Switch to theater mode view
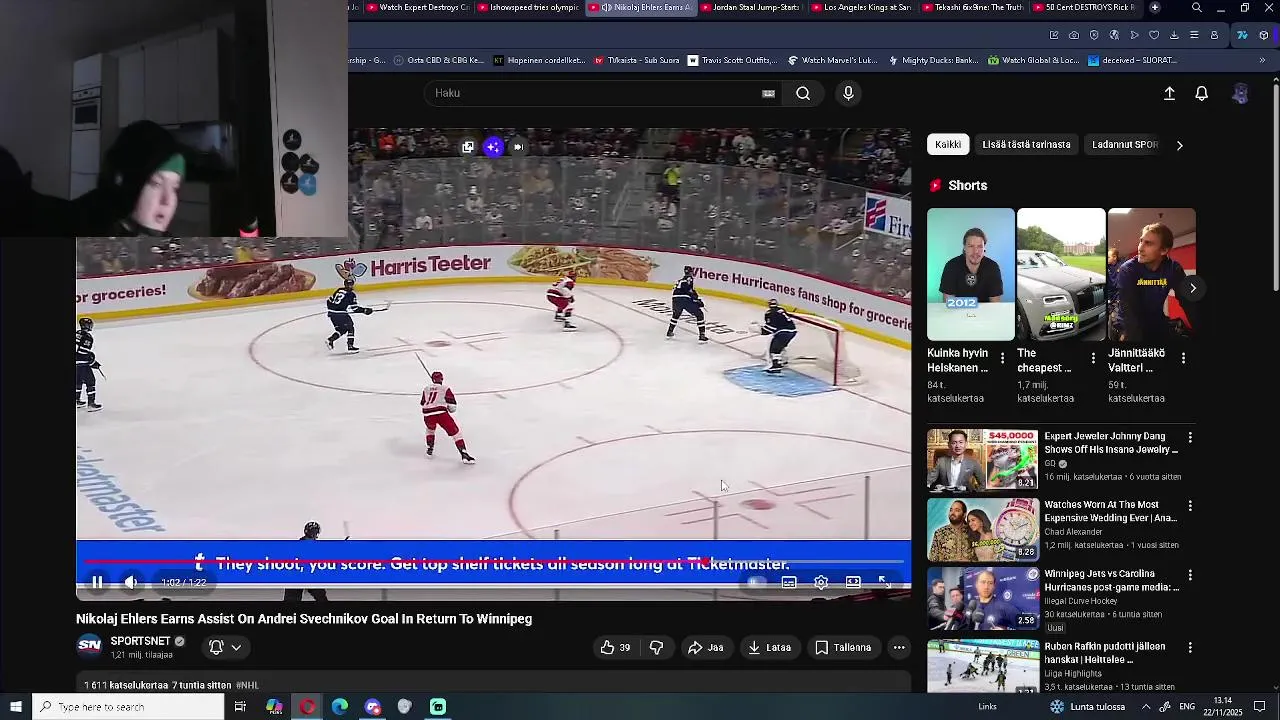The height and width of the screenshot is (720, 1280). click(853, 582)
